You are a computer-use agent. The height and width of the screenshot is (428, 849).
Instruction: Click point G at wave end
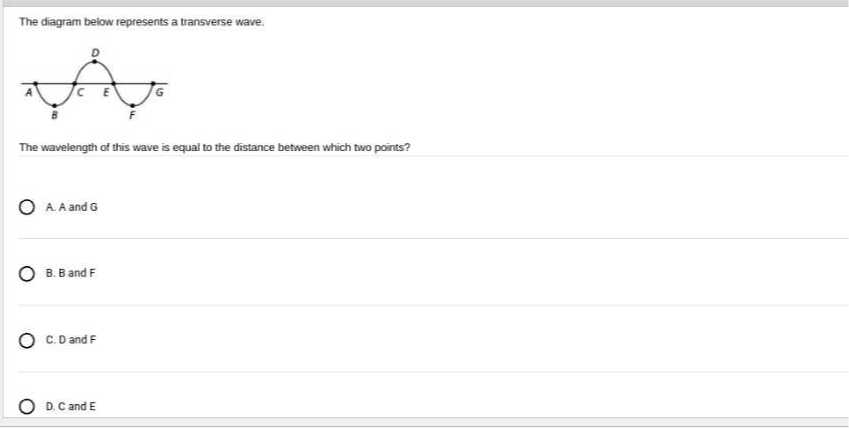coord(153,83)
